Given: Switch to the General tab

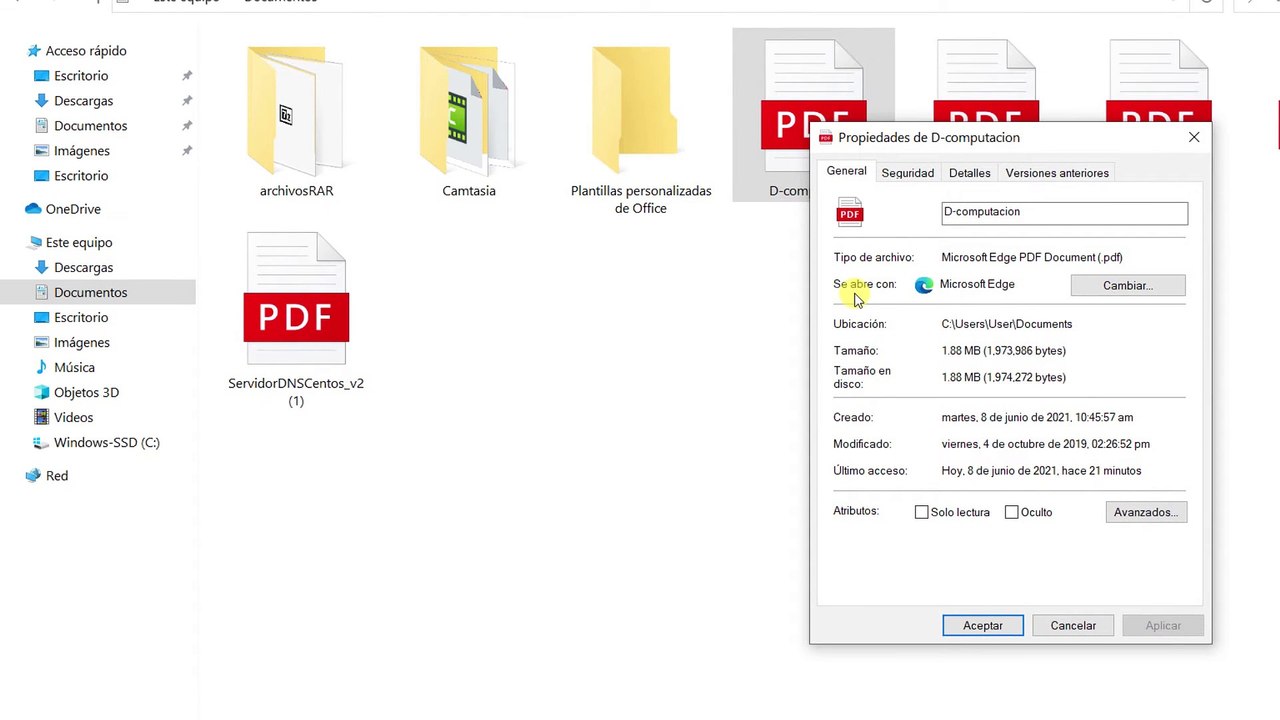Looking at the screenshot, I should click(x=846, y=171).
